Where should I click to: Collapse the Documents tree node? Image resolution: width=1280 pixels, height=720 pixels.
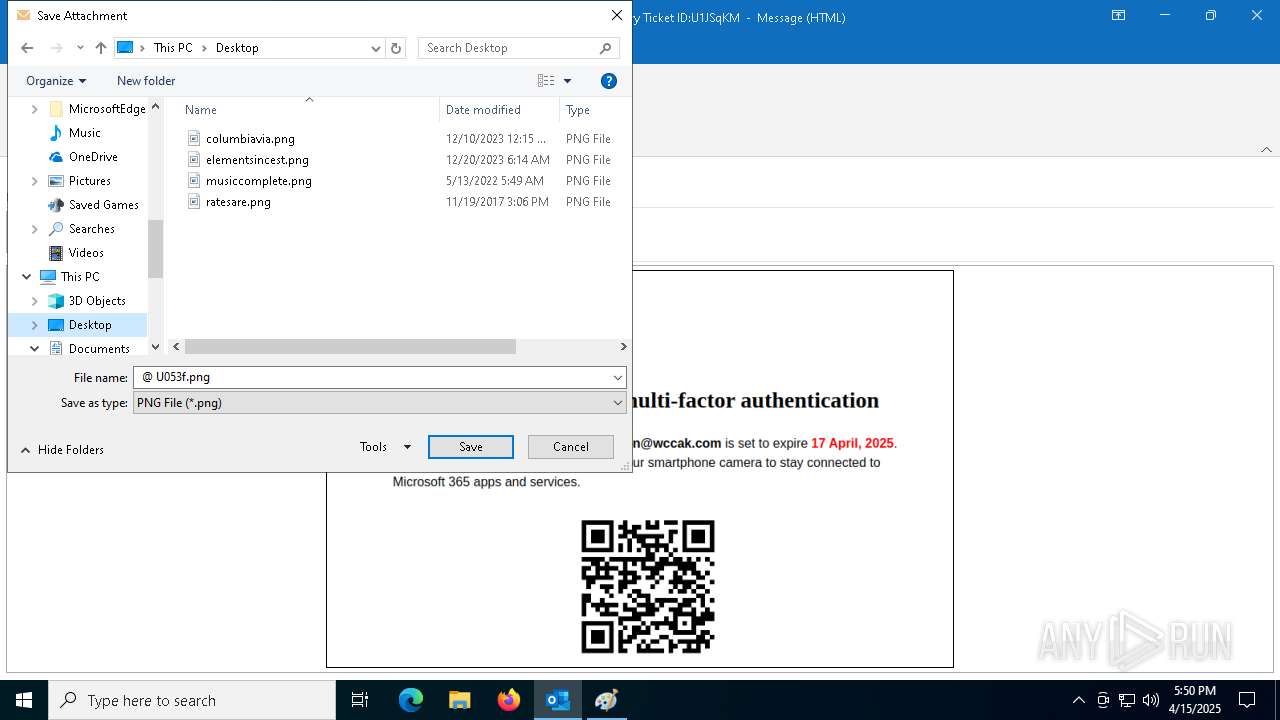click(35, 349)
